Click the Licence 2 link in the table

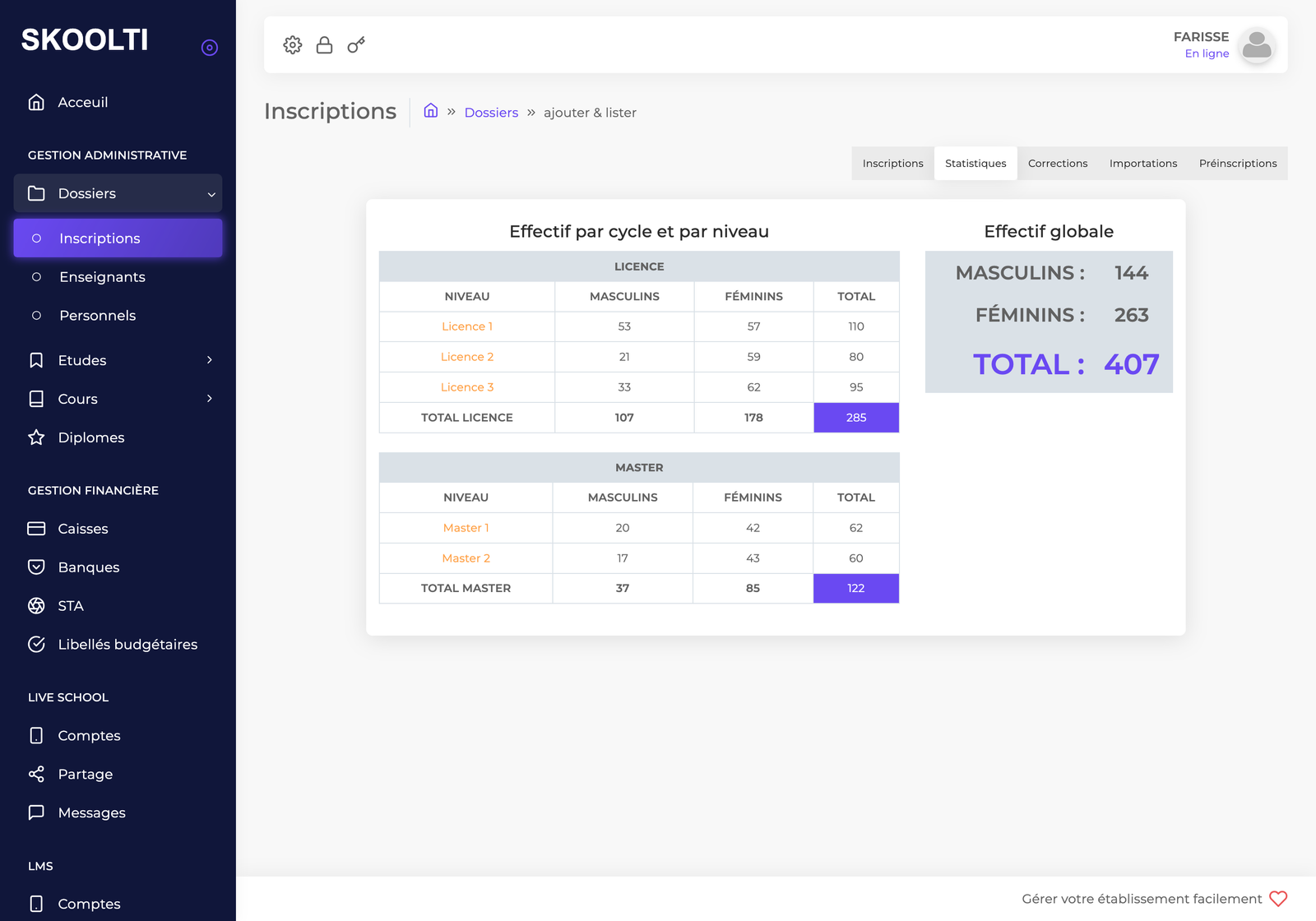click(467, 356)
